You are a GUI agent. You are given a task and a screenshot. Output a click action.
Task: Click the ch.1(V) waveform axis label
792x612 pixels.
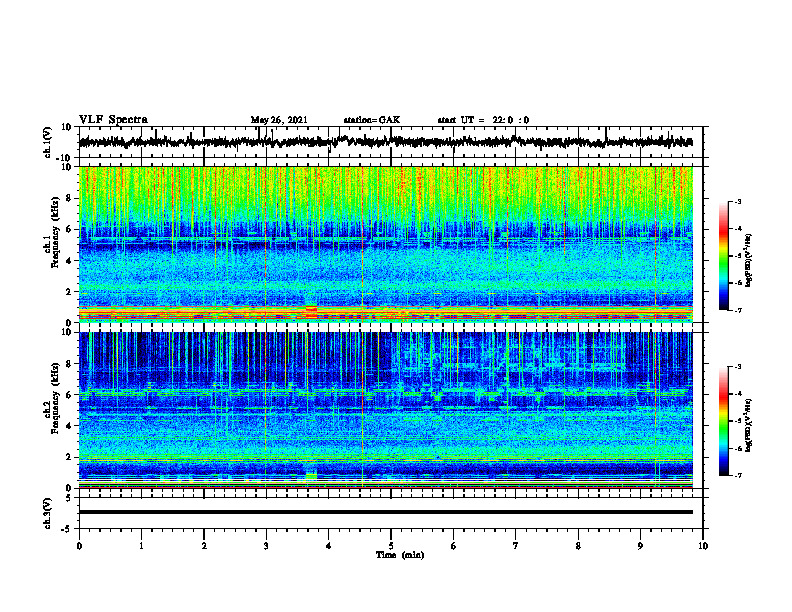coord(48,142)
